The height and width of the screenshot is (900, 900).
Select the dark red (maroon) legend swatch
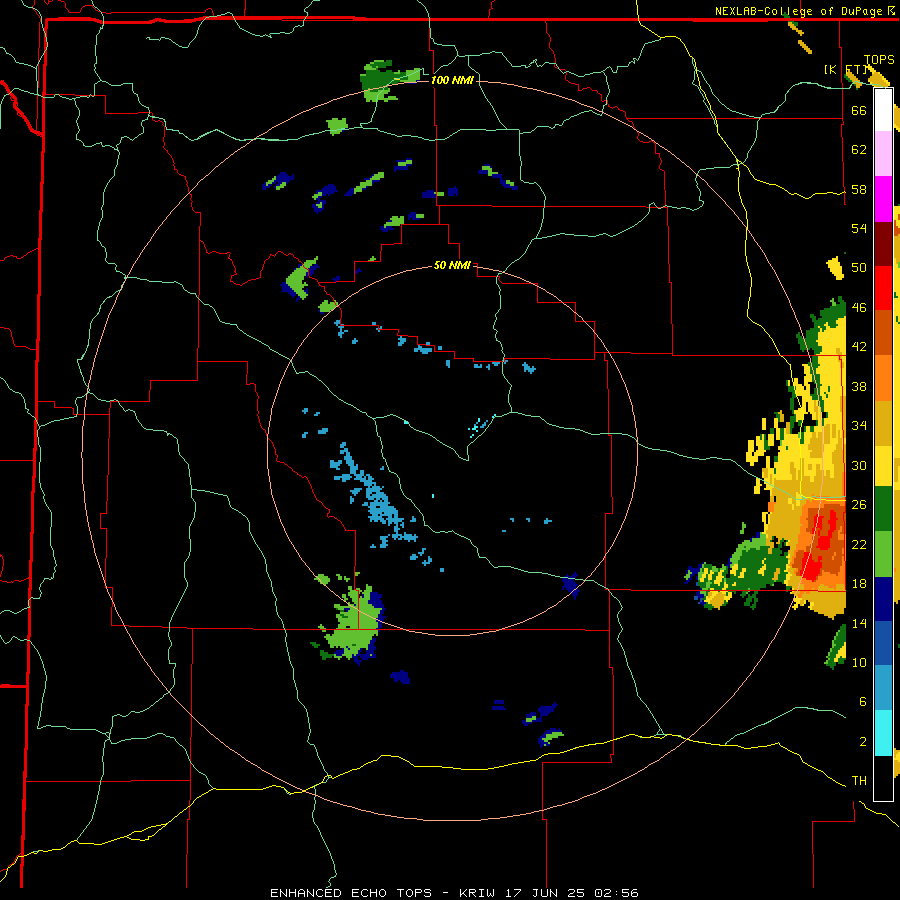click(x=883, y=244)
